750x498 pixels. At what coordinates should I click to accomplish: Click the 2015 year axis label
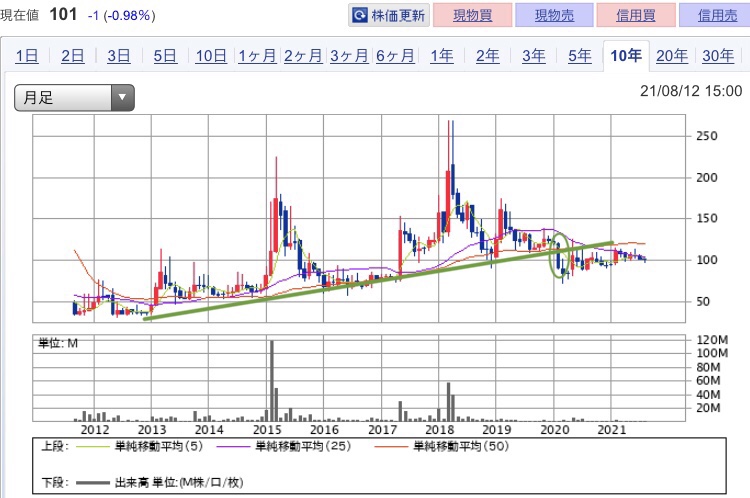[267, 430]
